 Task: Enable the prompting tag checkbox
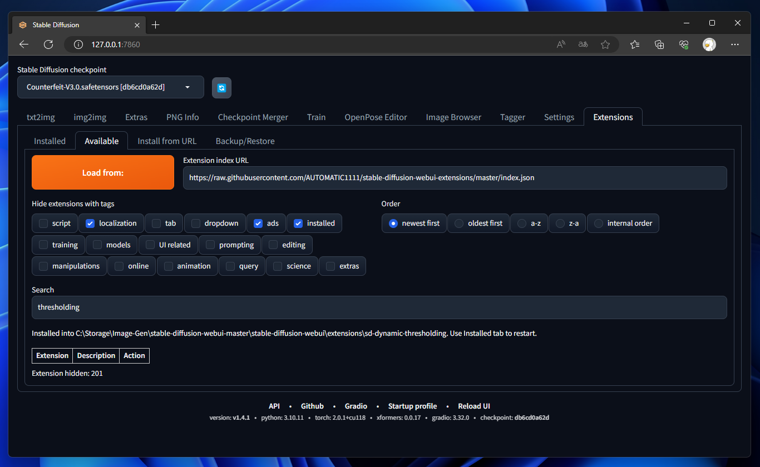210,244
